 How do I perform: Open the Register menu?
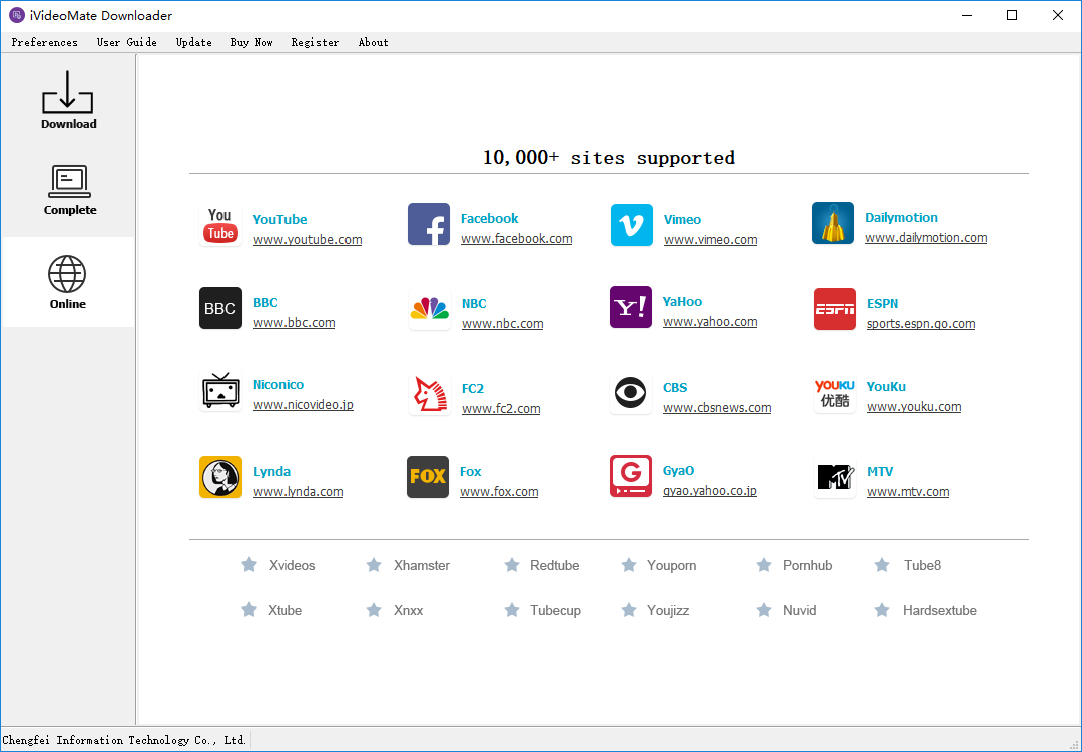315,42
